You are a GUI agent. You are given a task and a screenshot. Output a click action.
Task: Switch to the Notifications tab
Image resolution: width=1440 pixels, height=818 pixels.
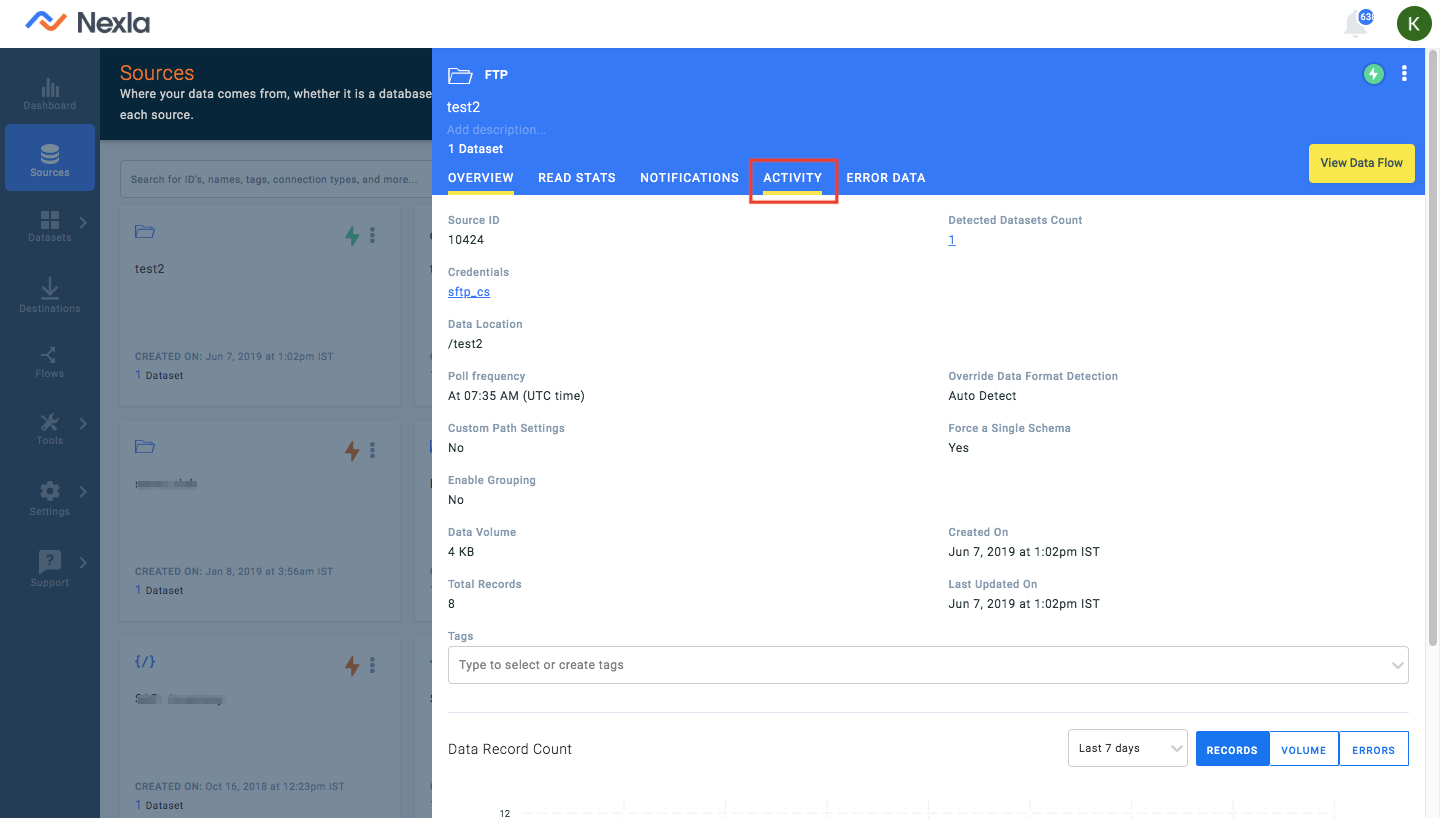coord(689,178)
